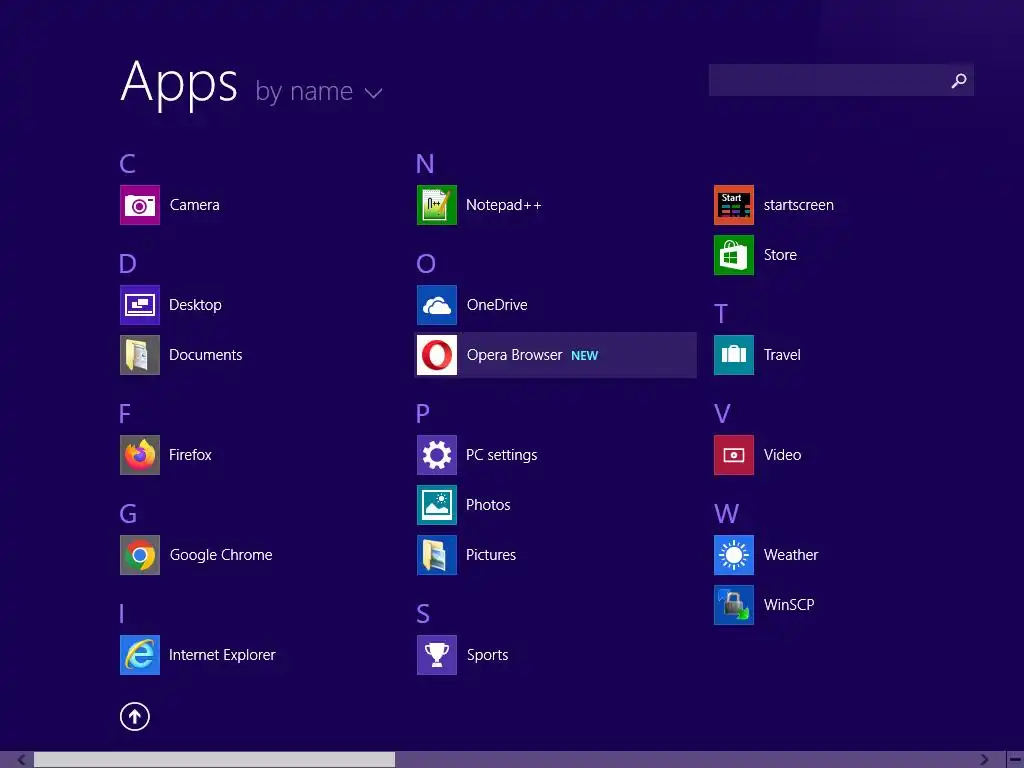Image resolution: width=1024 pixels, height=768 pixels.
Task: Click the Google Chrome label text
Action: pyautogui.click(x=221, y=555)
